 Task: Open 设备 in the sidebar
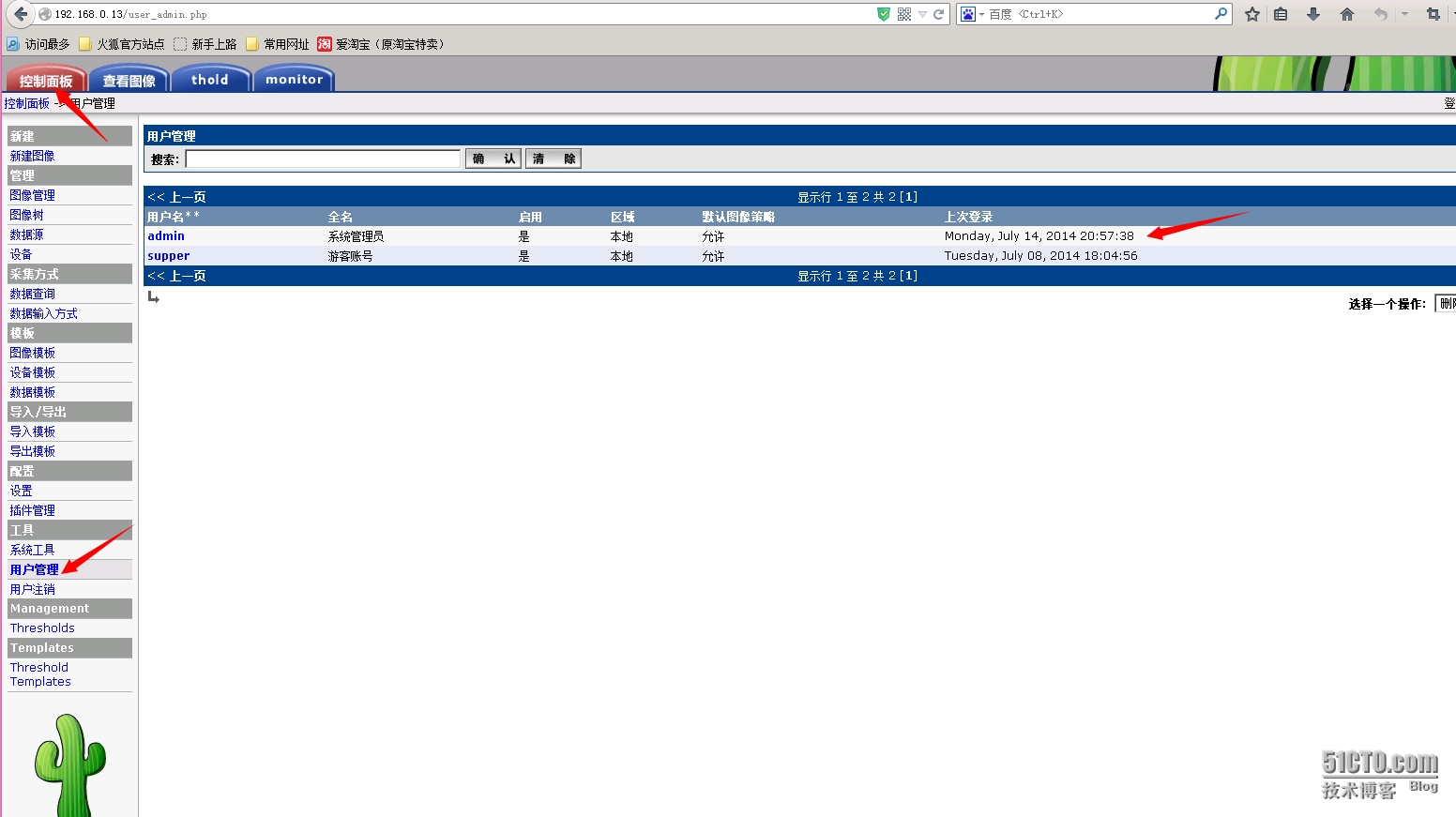21,254
